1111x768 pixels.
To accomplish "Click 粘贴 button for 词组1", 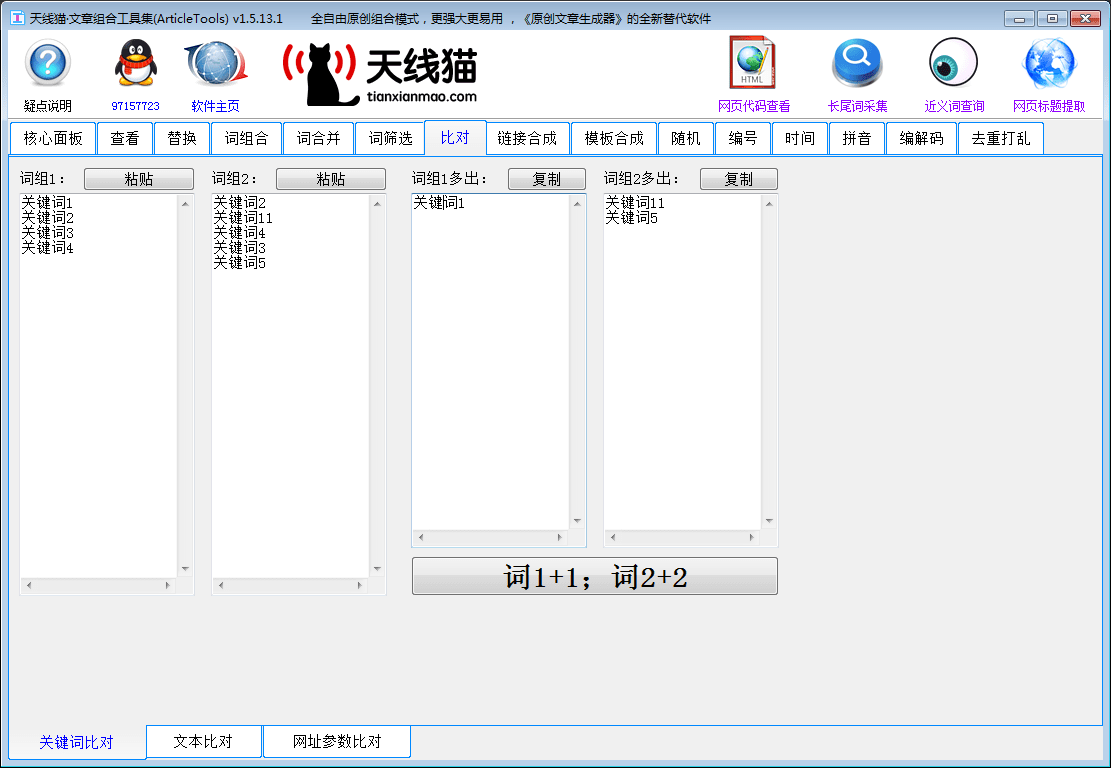I will 139,179.
